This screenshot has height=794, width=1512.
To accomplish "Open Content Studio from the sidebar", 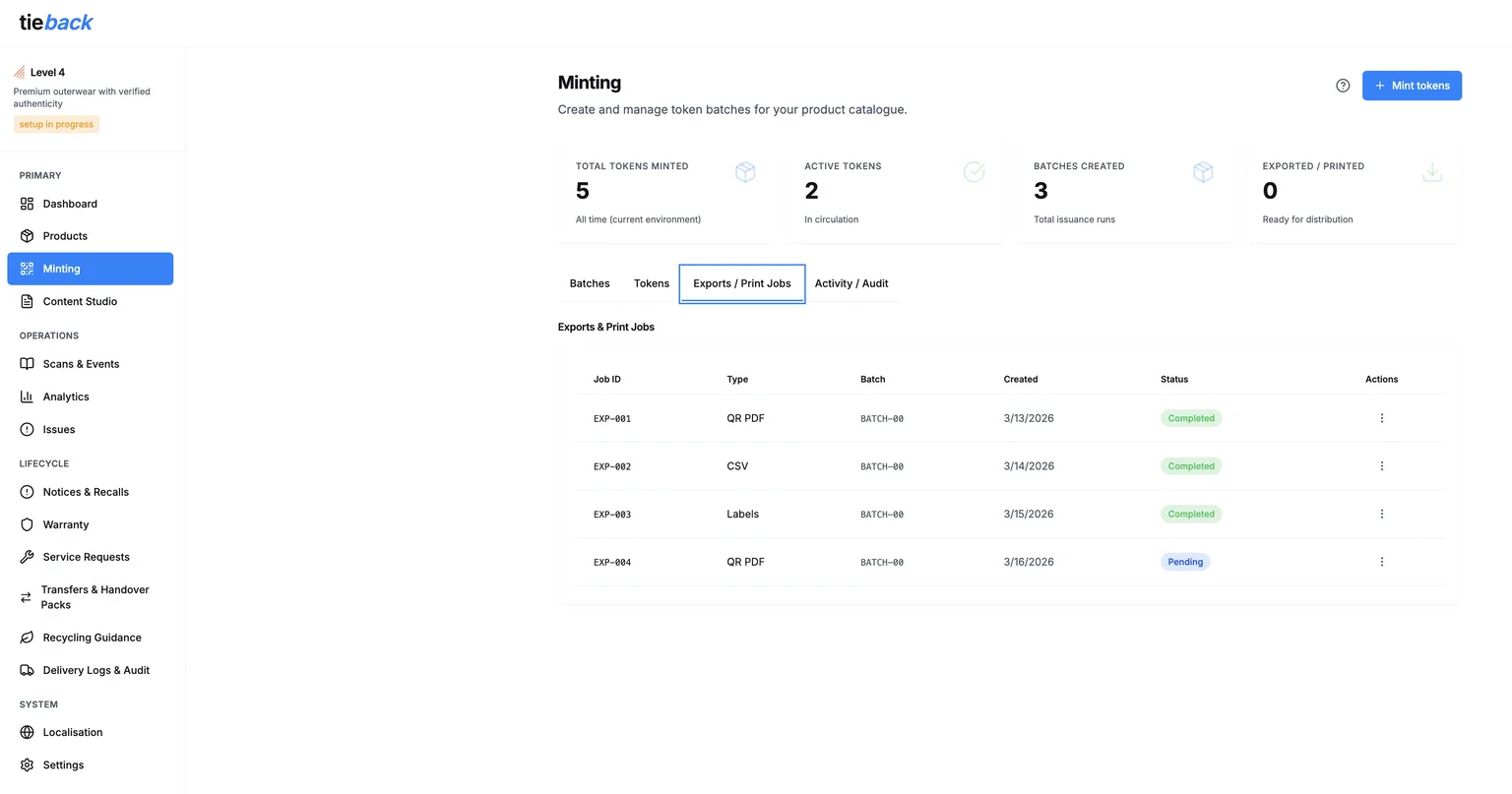I will [79, 301].
